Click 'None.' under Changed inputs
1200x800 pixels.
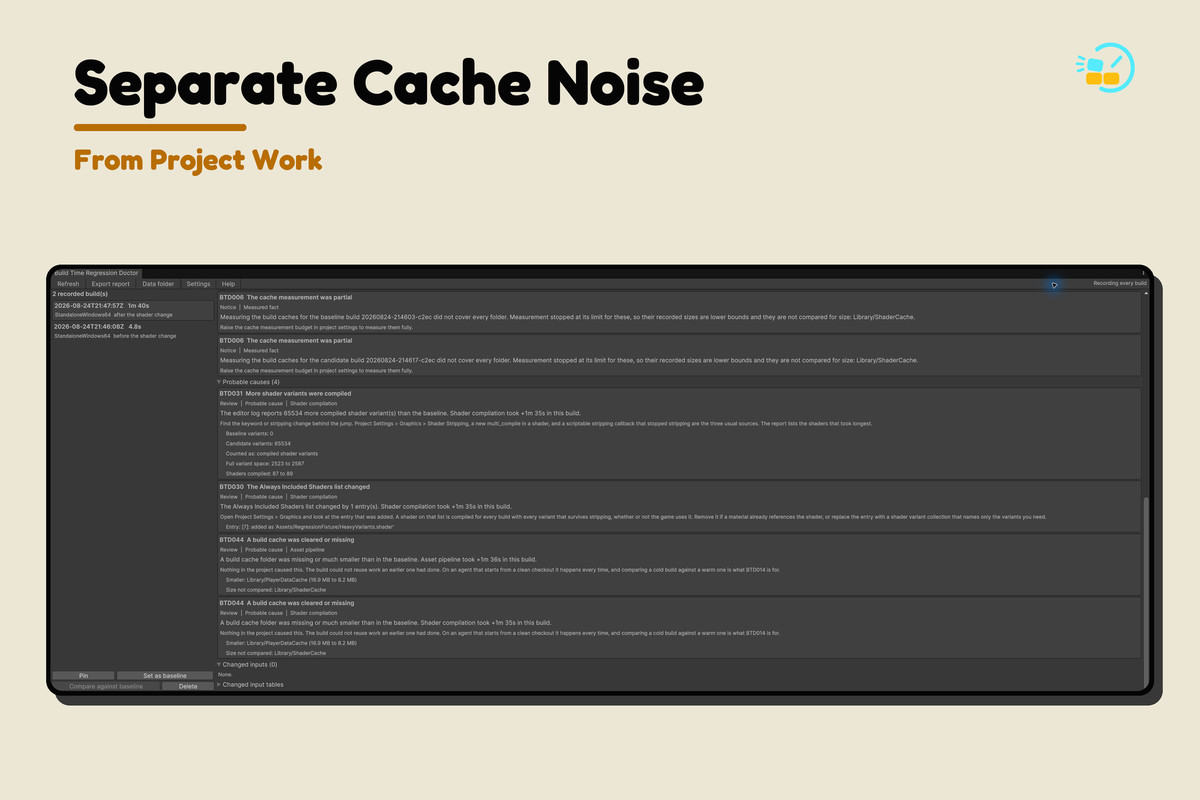point(225,674)
